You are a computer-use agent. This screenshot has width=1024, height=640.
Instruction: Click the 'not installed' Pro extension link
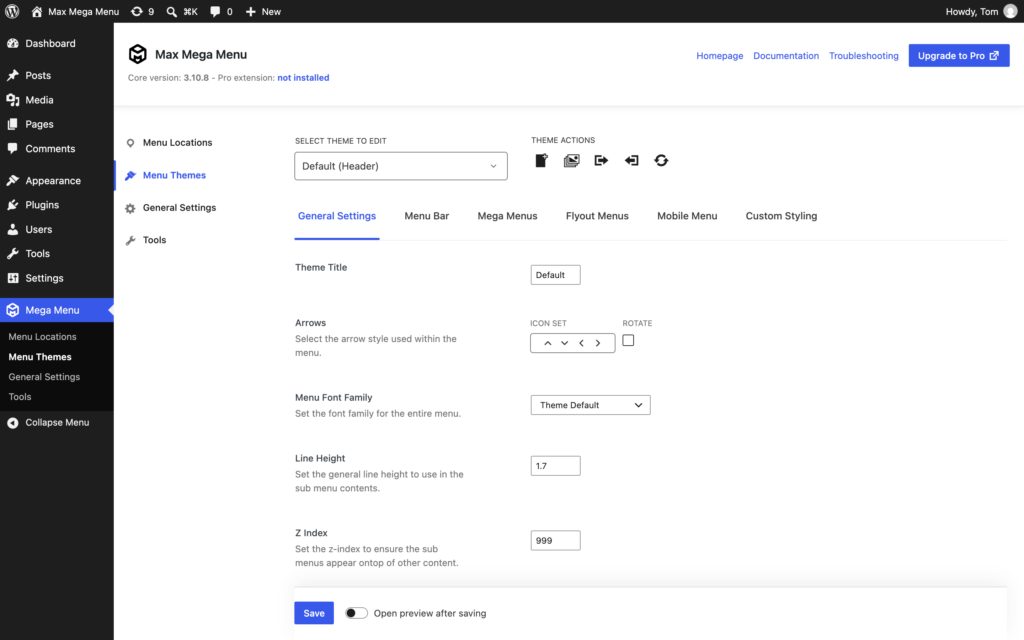pos(303,78)
